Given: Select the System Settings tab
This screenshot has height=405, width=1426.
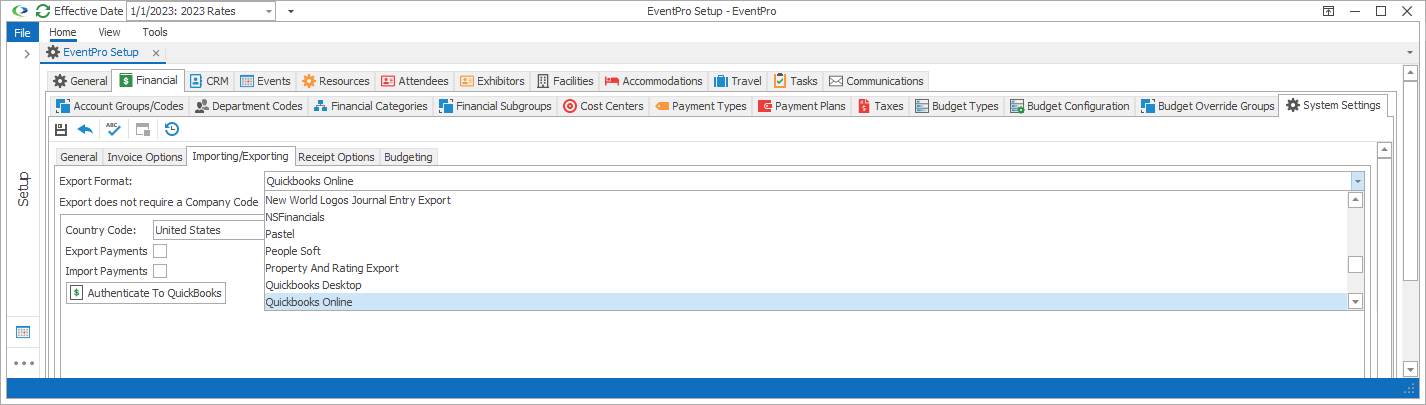Looking at the screenshot, I should [1334, 105].
